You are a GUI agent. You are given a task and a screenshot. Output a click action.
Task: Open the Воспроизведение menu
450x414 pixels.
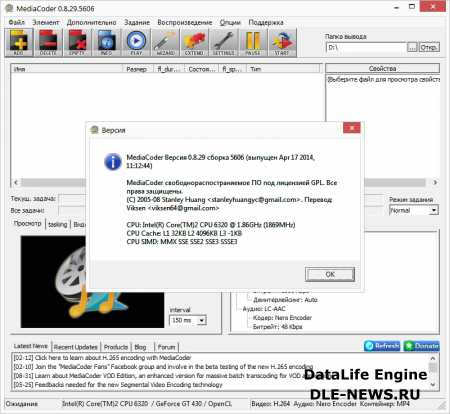[x=185, y=22]
